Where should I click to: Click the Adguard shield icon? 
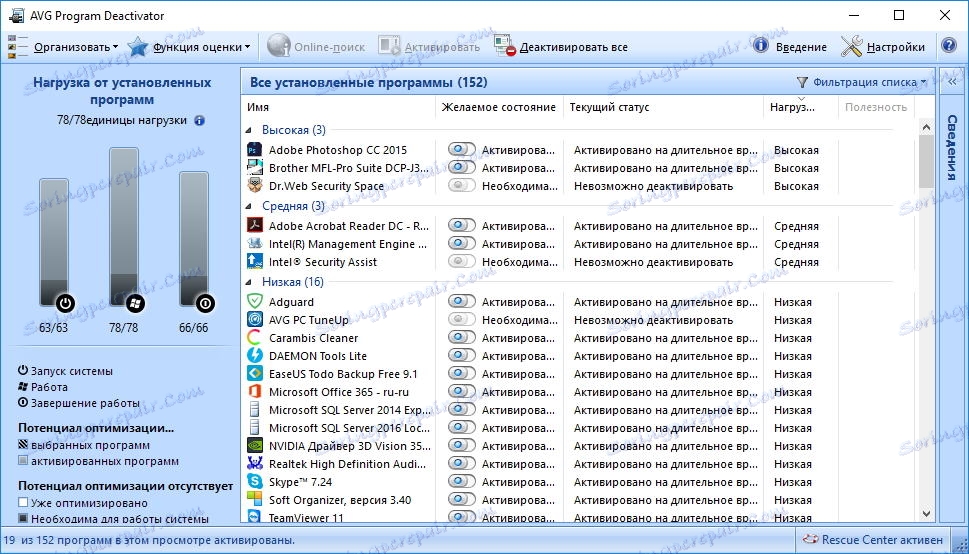coord(255,302)
